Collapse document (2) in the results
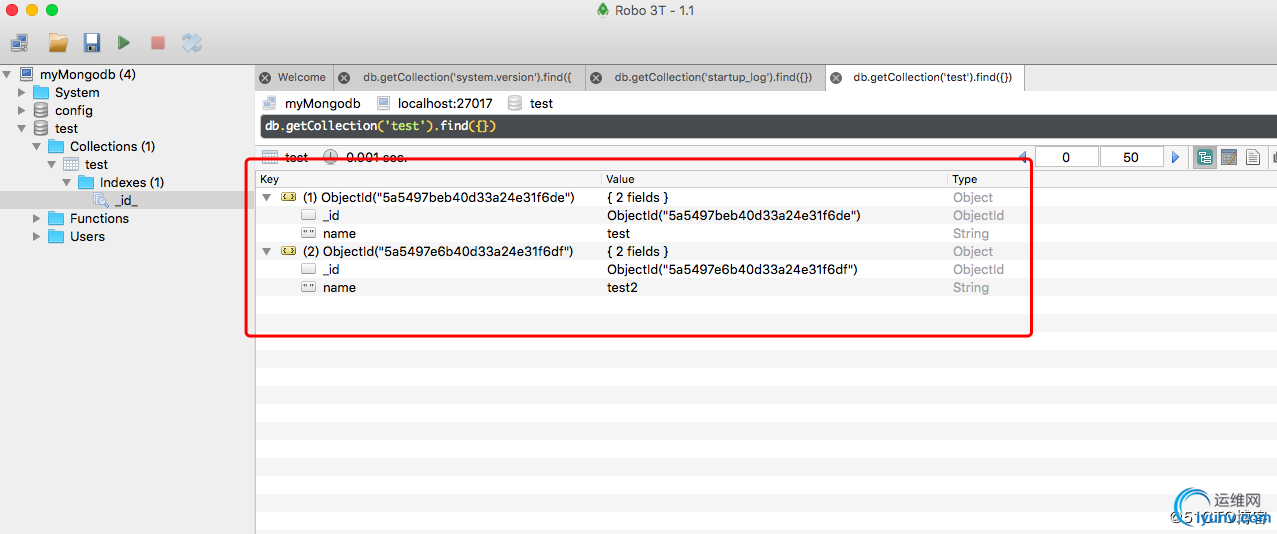The width and height of the screenshot is (1277, 534). coord(267,252)
